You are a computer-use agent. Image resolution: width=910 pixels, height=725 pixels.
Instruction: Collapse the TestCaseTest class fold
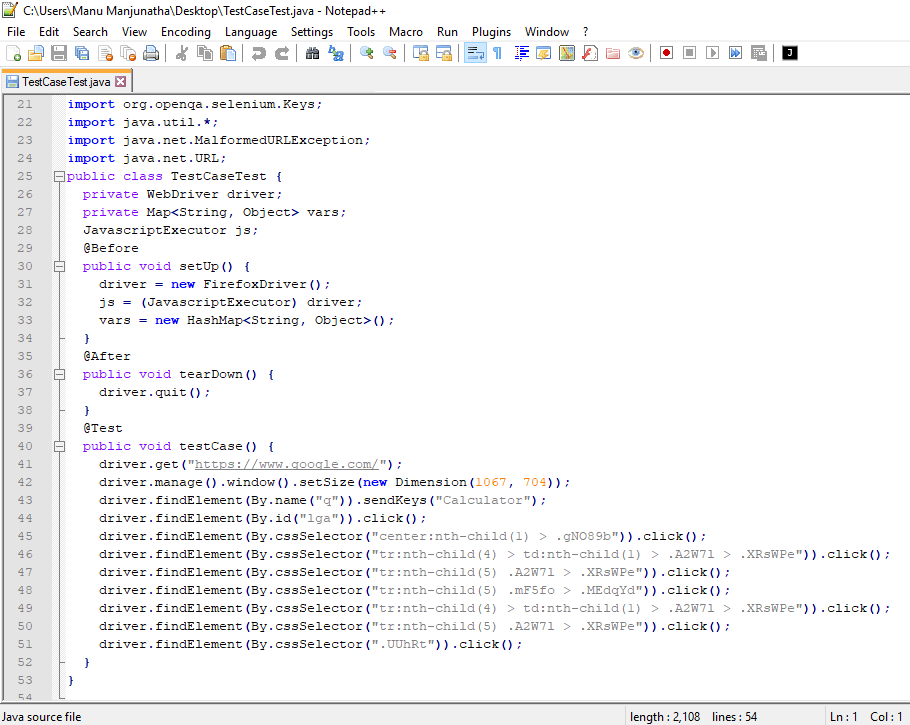59,175
